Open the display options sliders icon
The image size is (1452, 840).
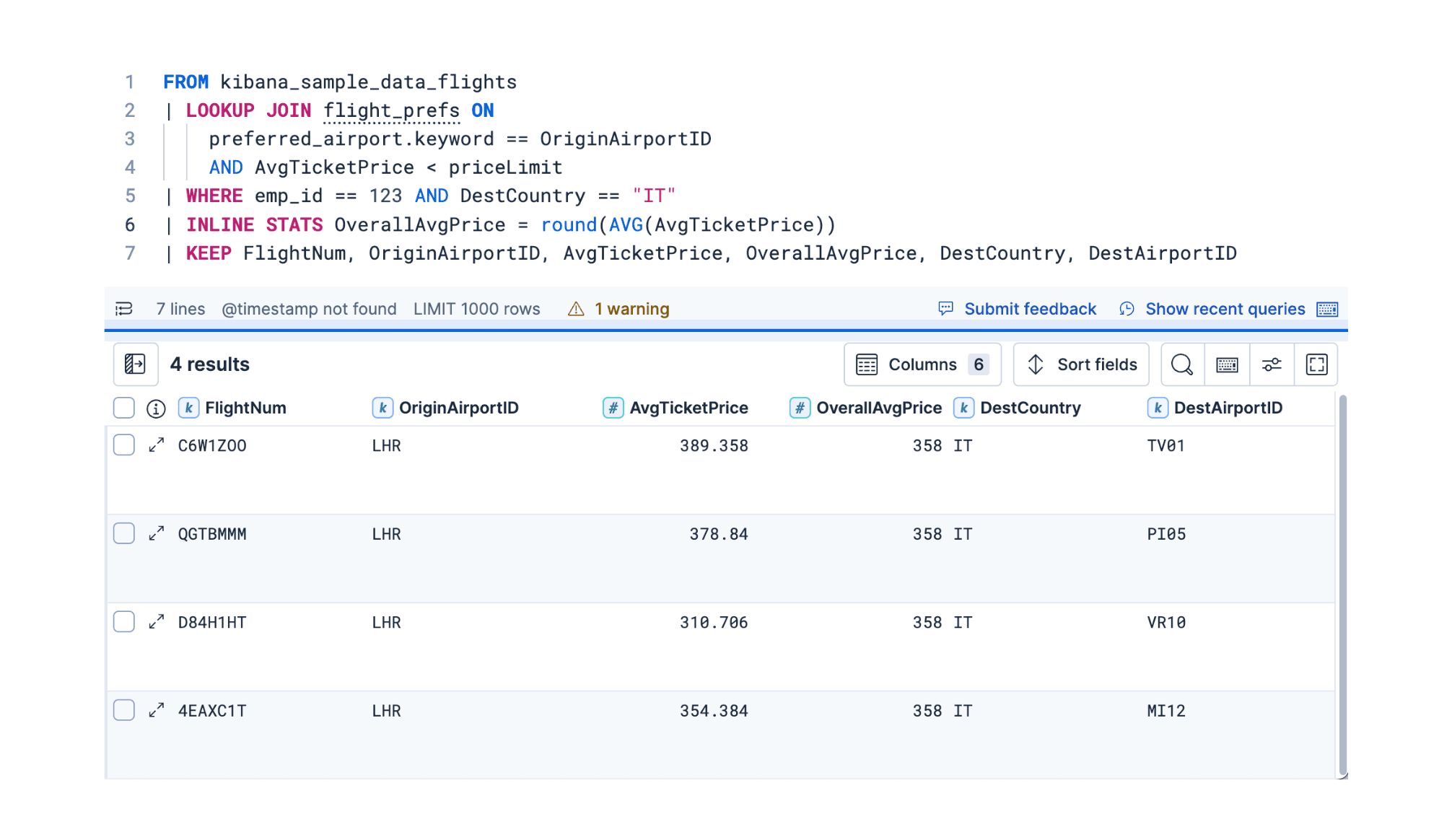pyautogui.click(x=1271, y=364)
